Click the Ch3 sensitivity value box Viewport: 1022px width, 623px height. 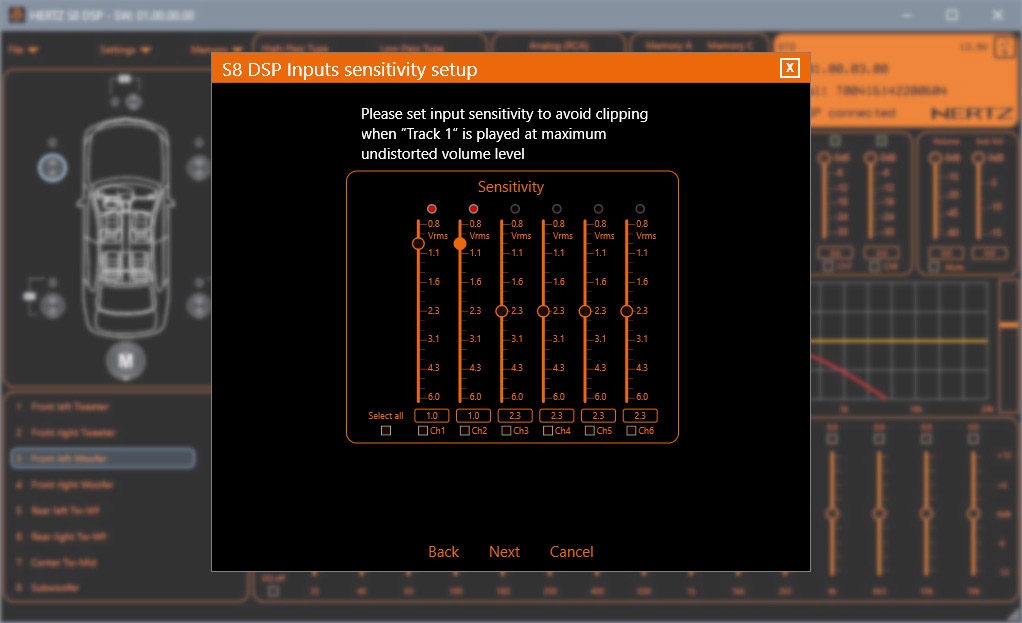click(x=515, y=415)
